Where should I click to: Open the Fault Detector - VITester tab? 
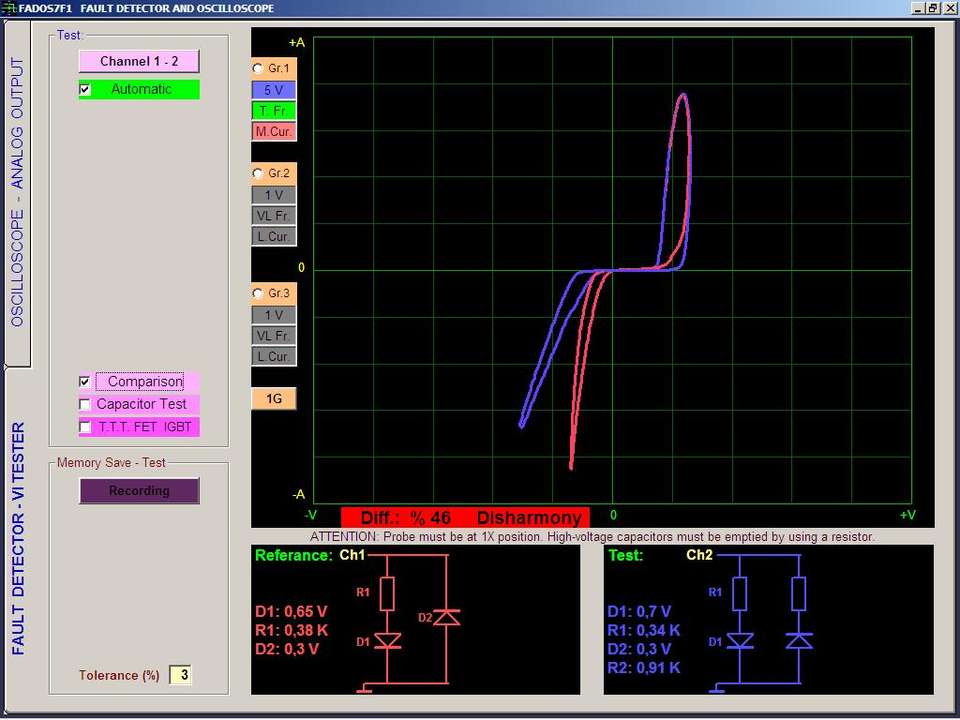point(17,538)
